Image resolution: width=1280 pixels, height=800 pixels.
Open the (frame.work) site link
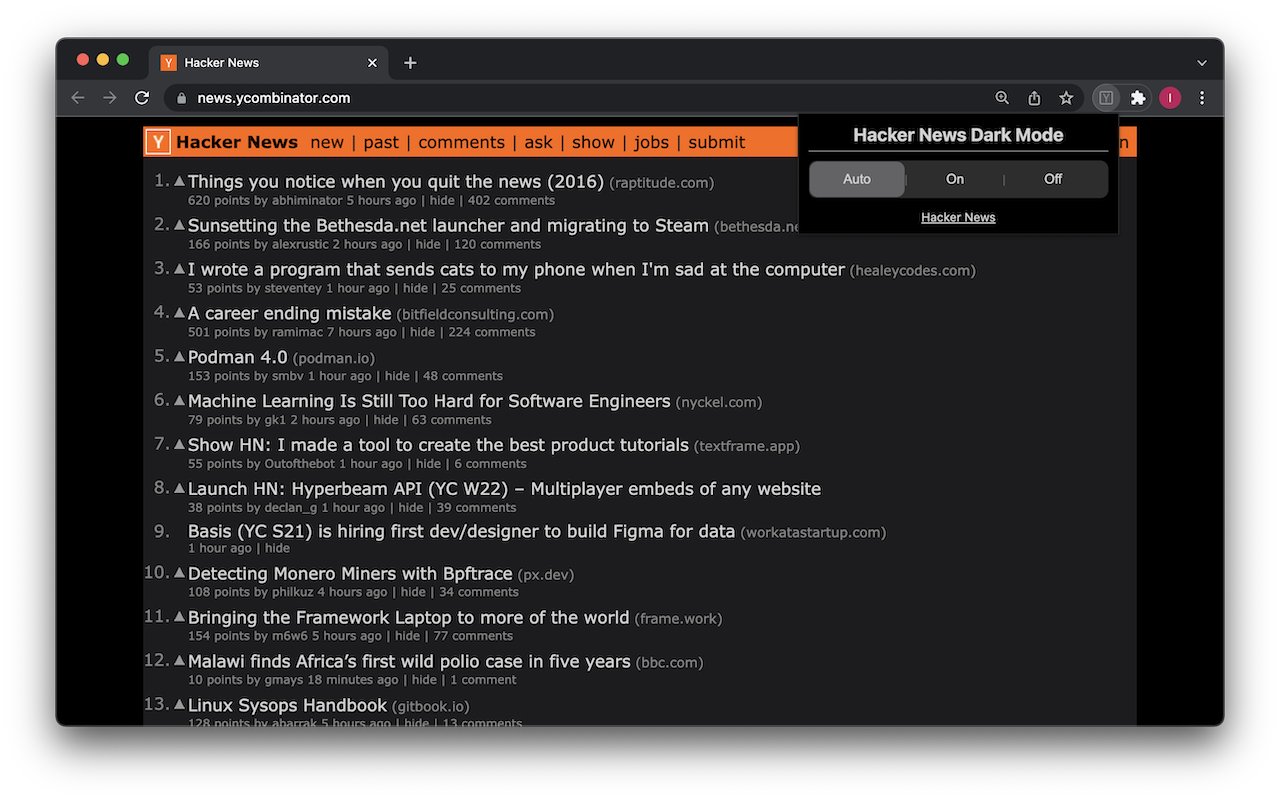(x=678, y=618)
